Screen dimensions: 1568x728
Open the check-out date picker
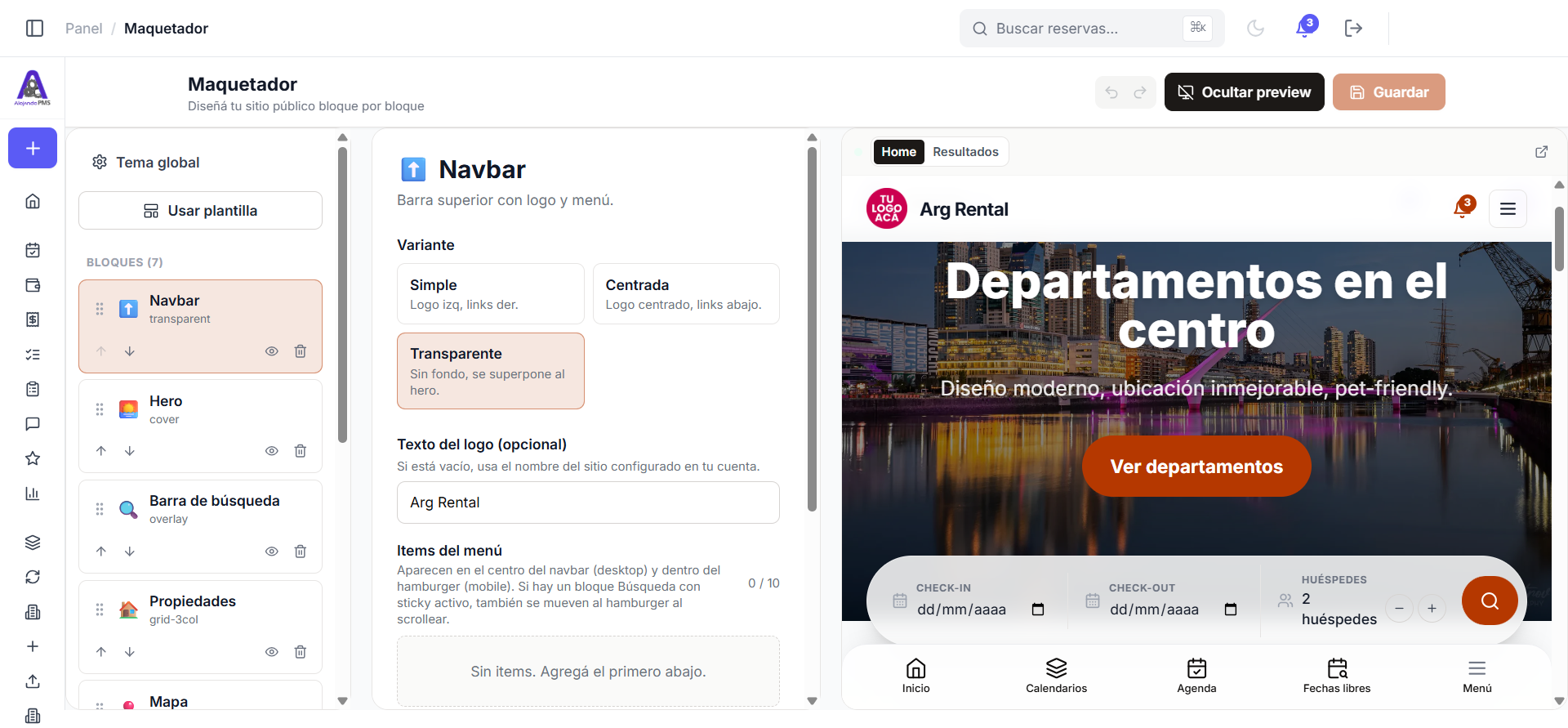(1231, 610)
